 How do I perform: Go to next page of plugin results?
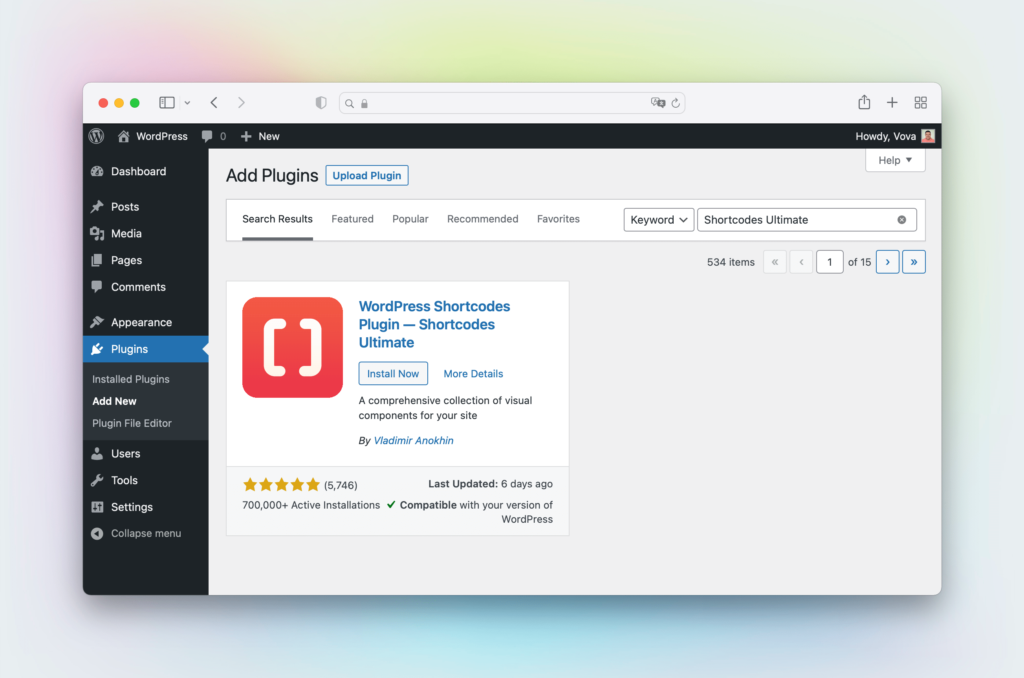(x=887, y=262)
